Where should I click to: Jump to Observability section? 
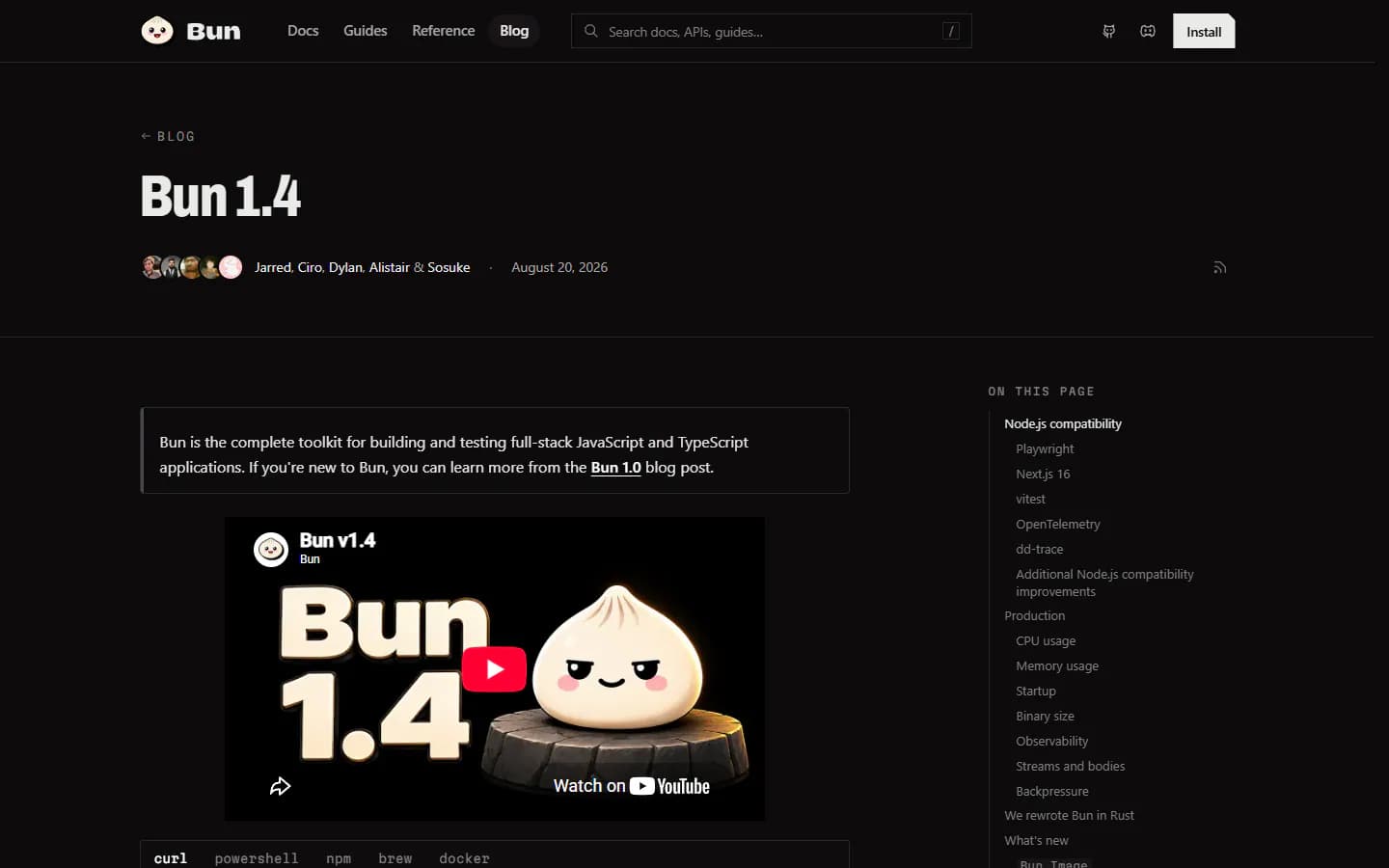(1052, 741)
